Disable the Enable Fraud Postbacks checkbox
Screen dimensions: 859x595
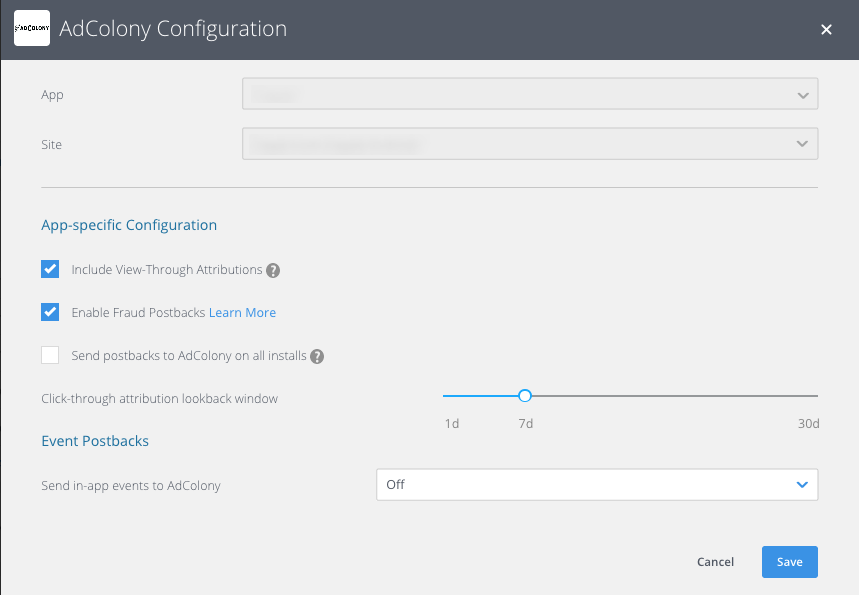(x=50, y=312)
